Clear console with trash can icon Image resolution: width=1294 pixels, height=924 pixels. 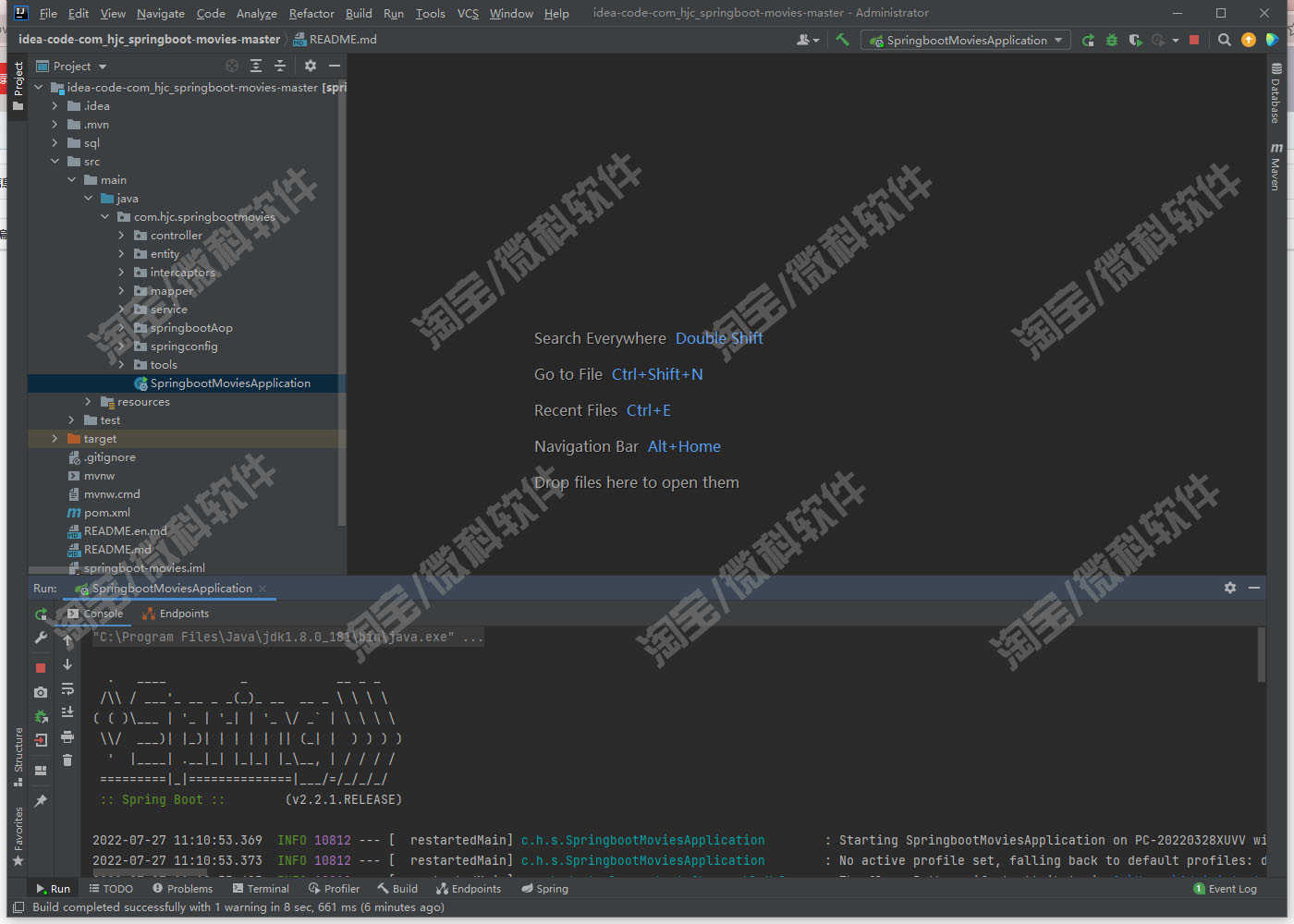coord(67,760)
